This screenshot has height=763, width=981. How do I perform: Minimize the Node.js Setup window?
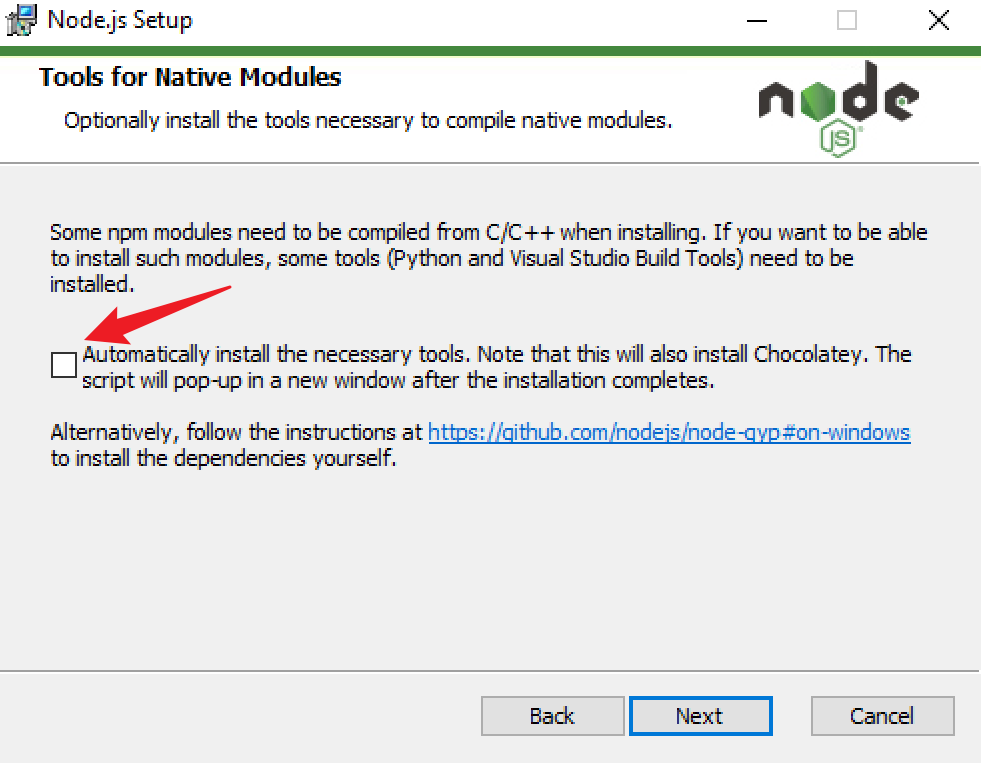(757, 20)
